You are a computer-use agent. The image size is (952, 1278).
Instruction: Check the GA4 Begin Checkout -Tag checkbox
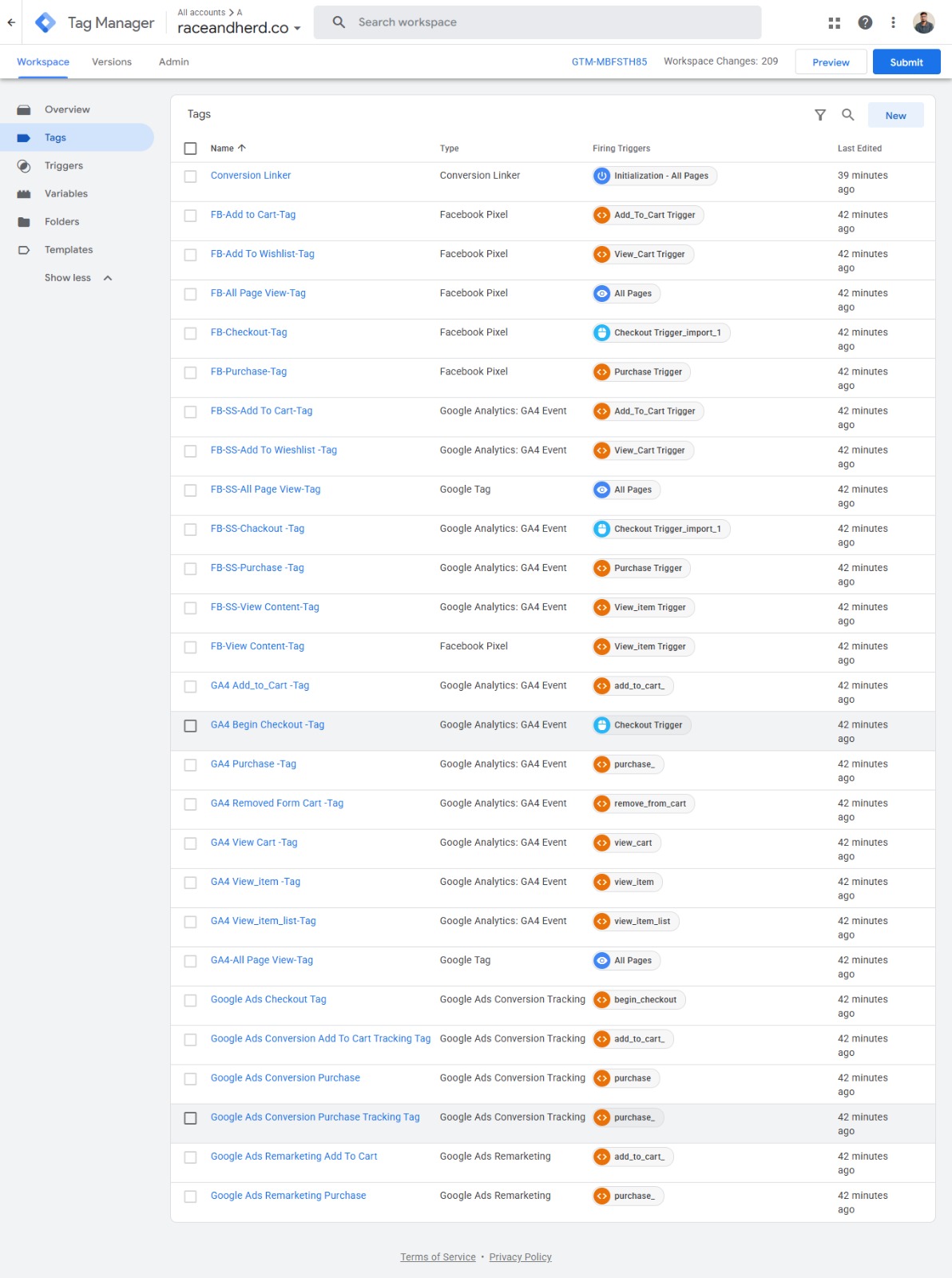[x=190, y=726]
